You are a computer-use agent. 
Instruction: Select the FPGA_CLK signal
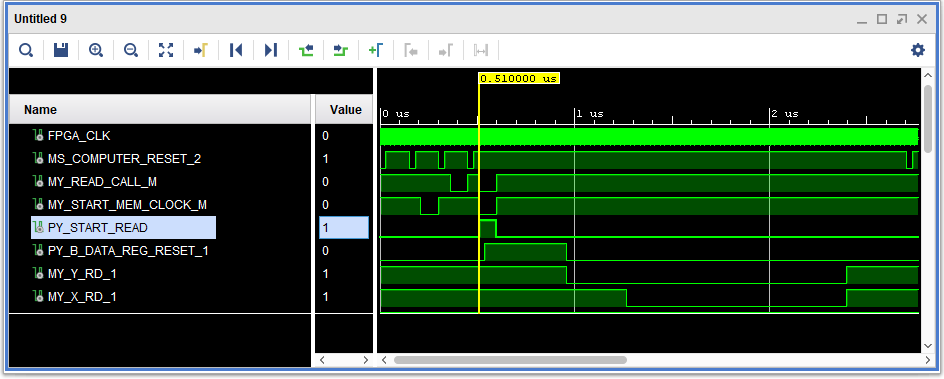(x=79, y=136)
